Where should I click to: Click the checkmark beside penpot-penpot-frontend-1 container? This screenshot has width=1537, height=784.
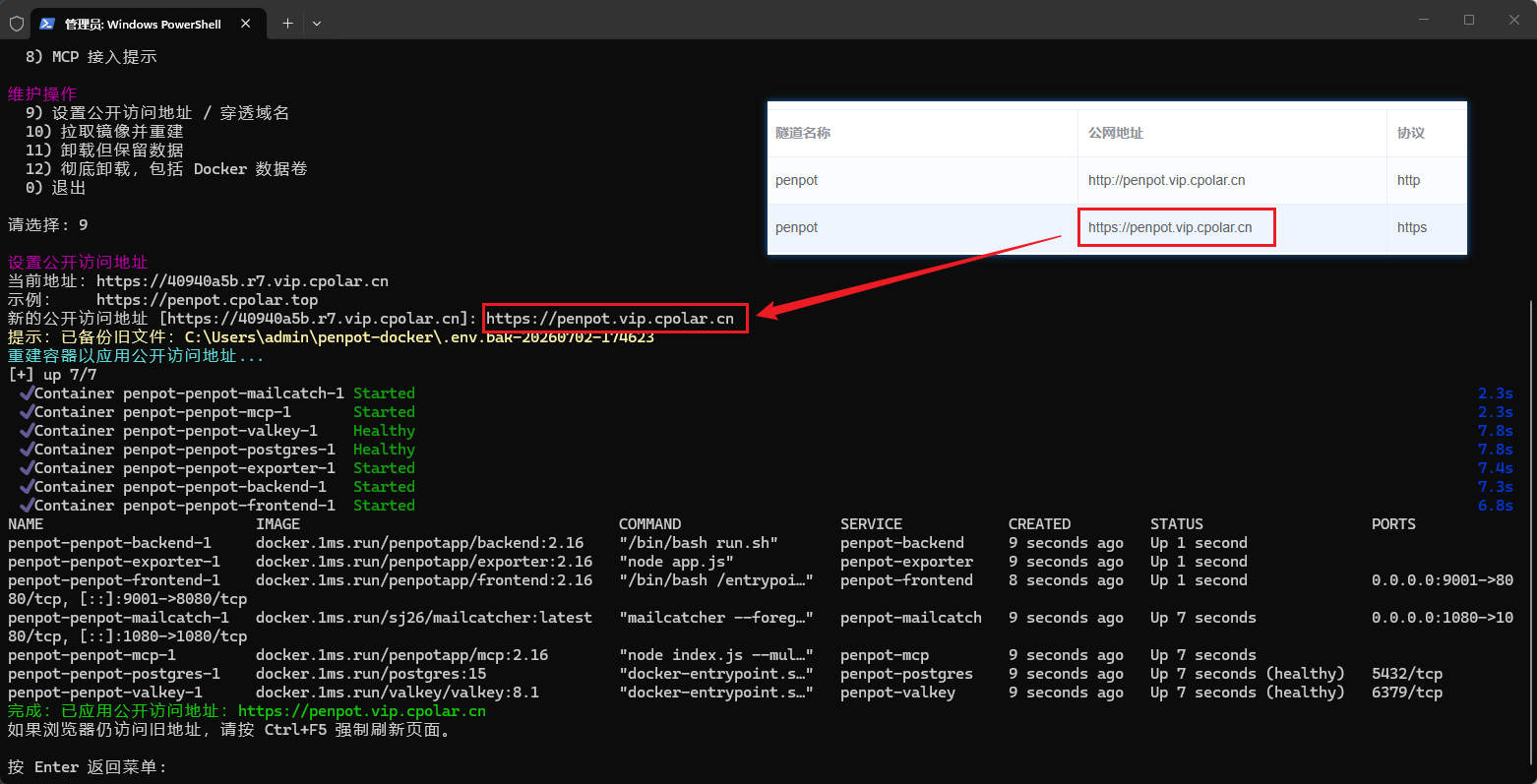click(27, 506)
